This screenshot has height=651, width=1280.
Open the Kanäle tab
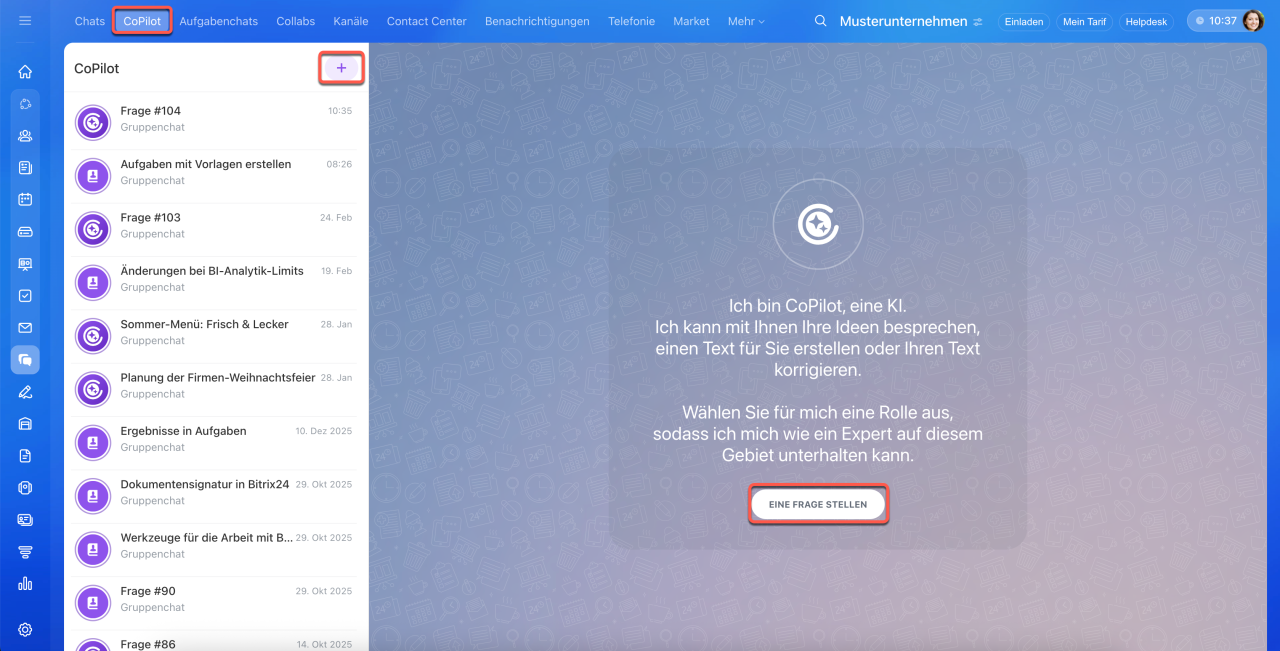click(x=351, y=21)
